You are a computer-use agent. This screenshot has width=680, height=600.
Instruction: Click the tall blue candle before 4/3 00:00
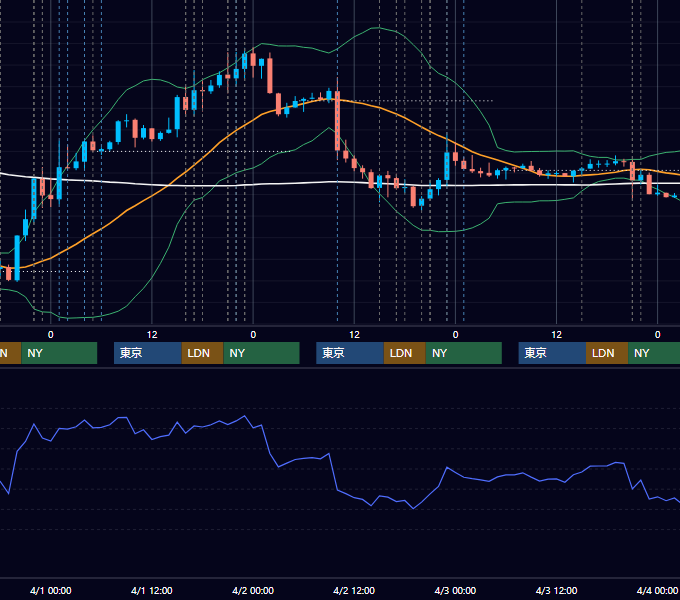[x=447, y=166]
